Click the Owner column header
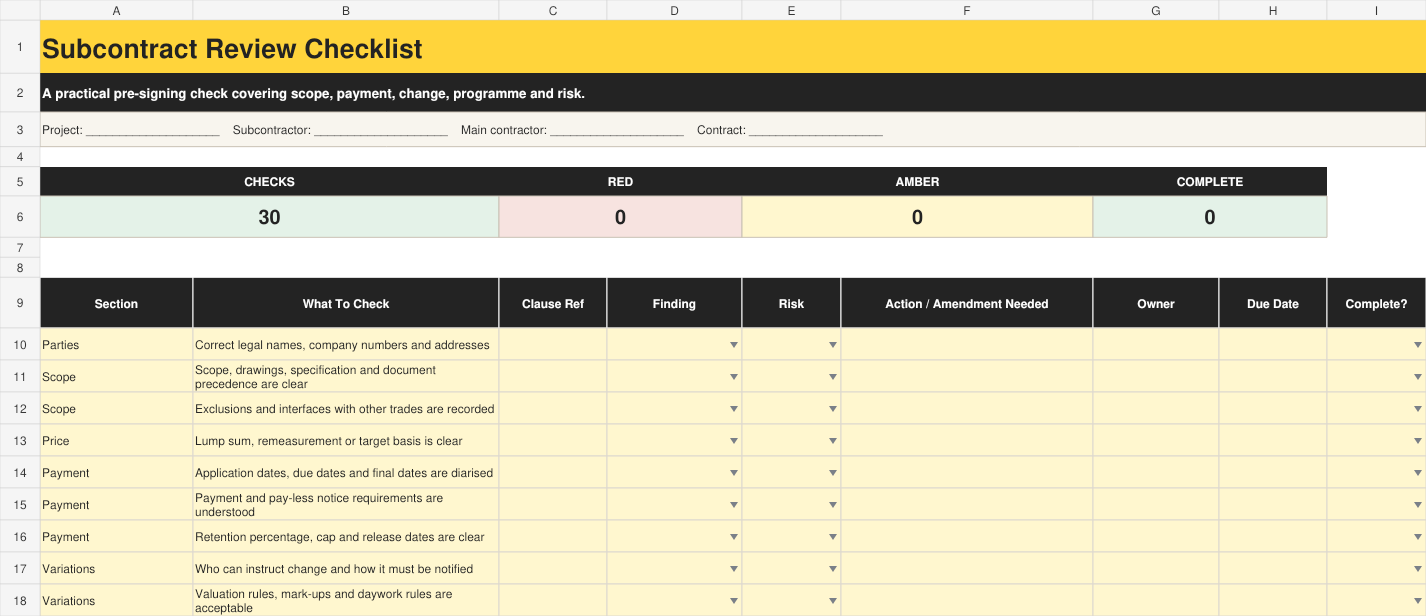 coord(1156,303)
